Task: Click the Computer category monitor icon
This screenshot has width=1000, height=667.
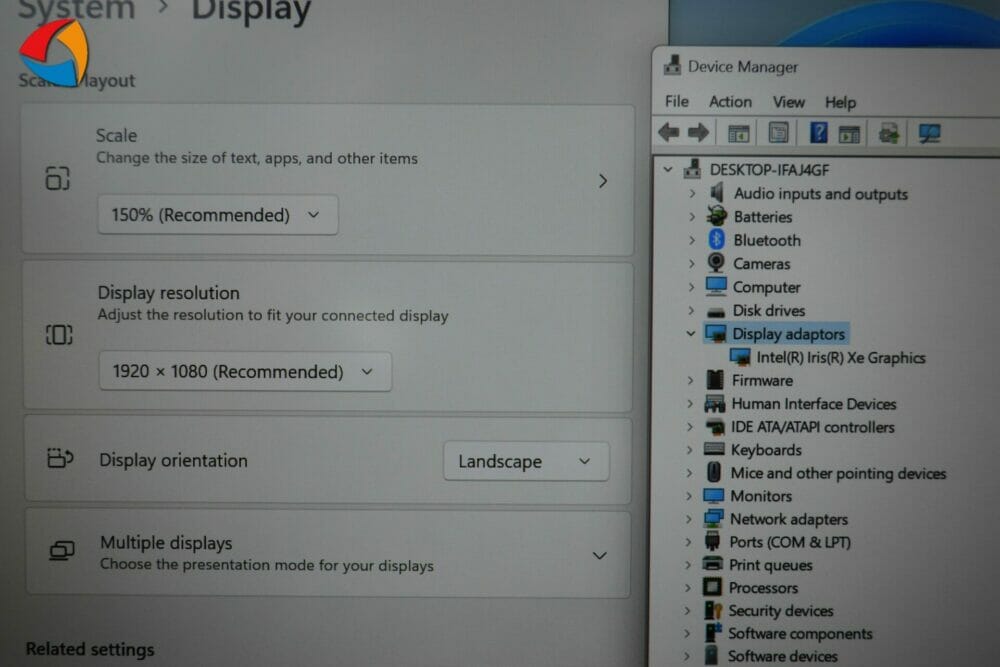Action: coord(716,286)
